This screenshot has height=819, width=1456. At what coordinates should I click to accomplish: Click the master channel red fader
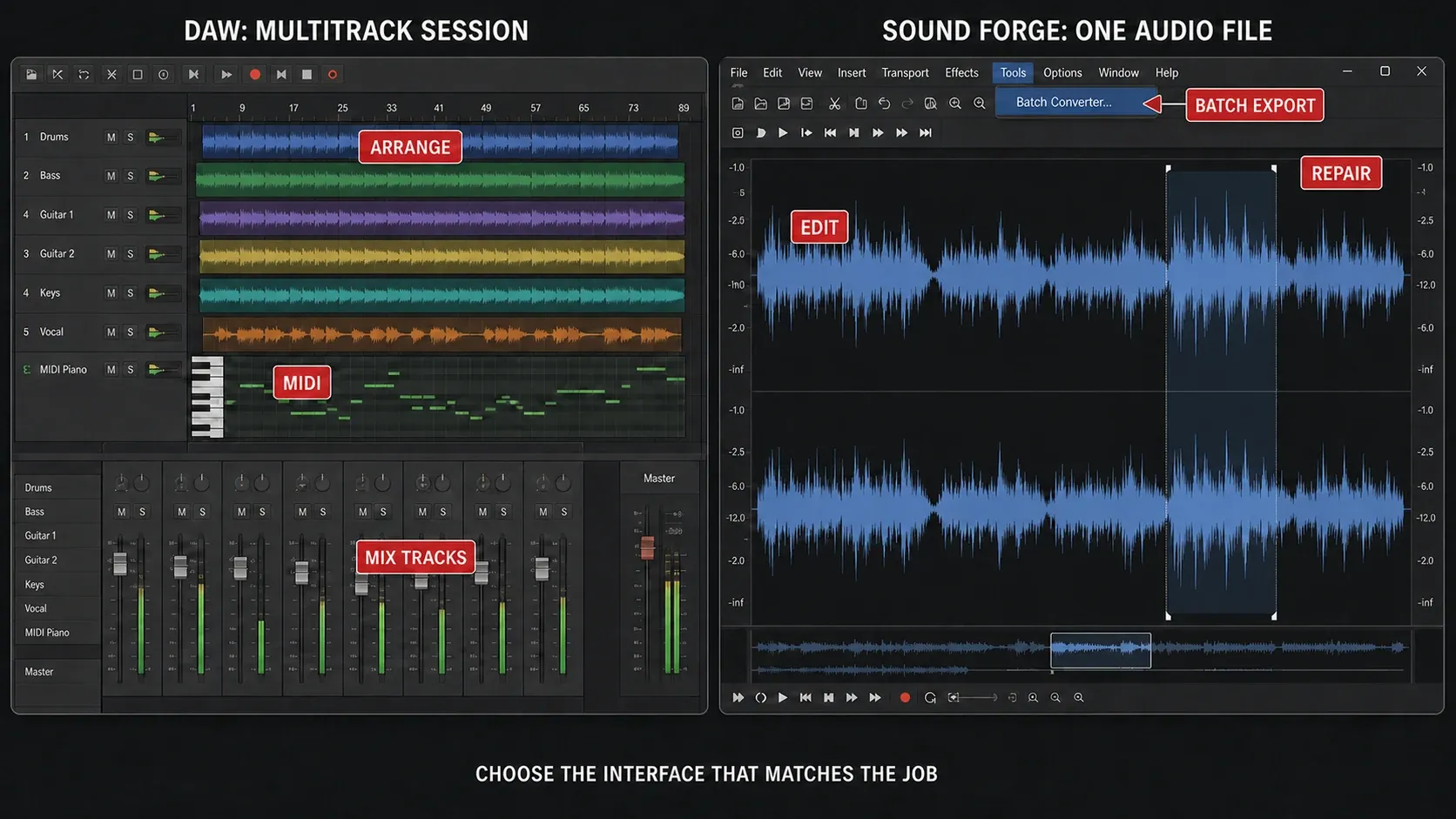[x=647, y=547]
